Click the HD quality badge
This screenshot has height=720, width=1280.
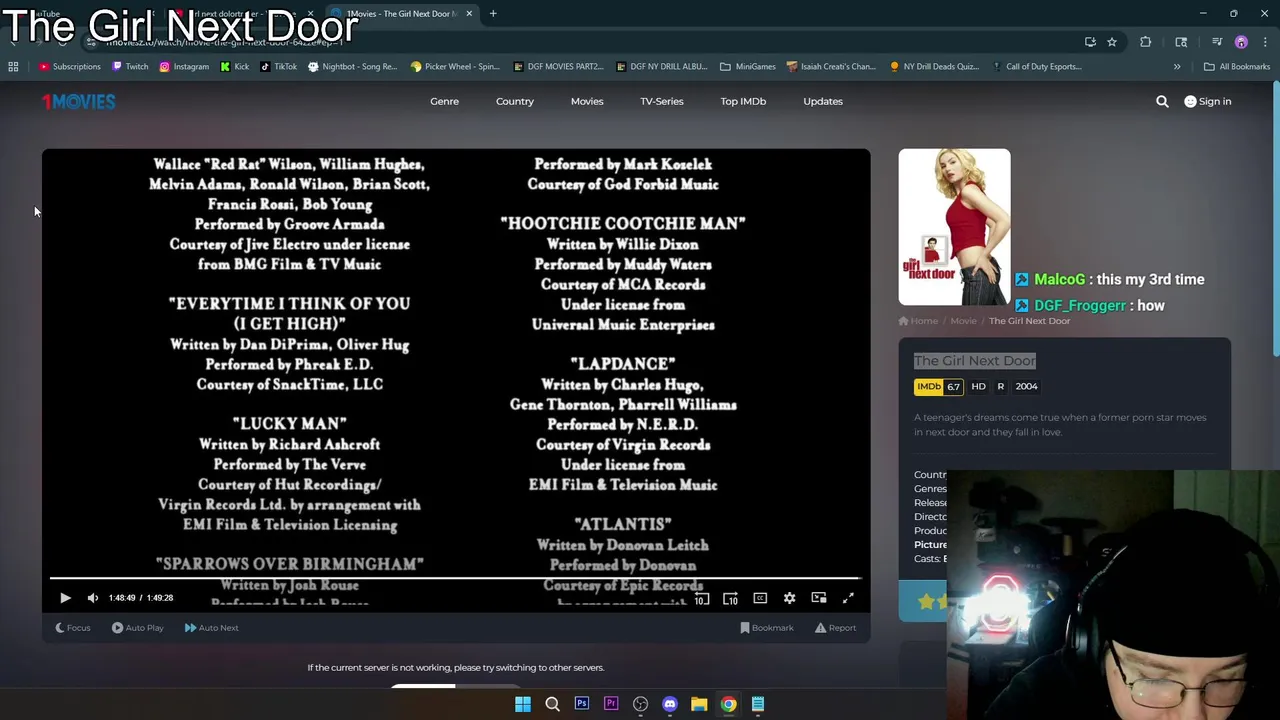point(978,387)
